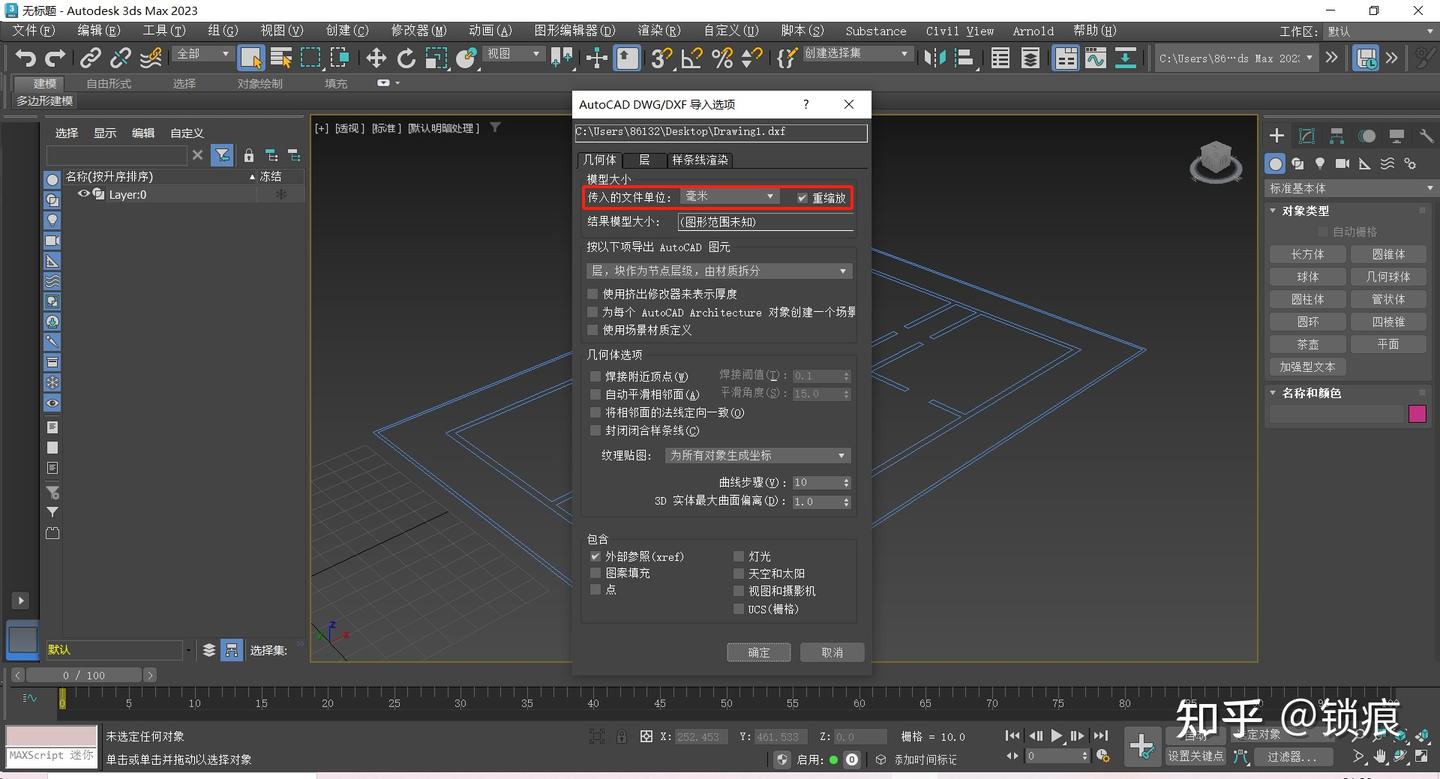
Task: Open the 渲染(R) menu
Action: pos(657,30)
